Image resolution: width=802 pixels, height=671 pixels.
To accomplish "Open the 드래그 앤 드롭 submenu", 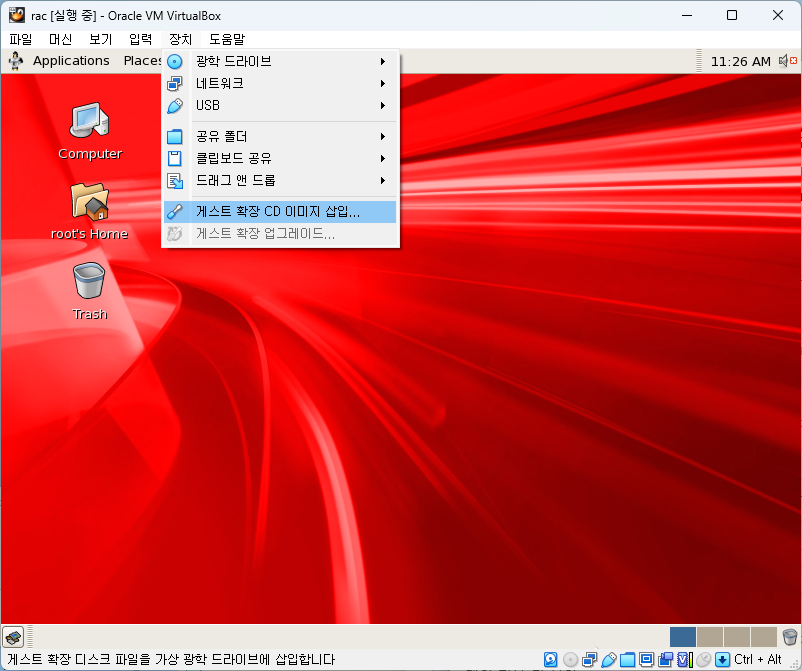I will [x=280, y=181].
